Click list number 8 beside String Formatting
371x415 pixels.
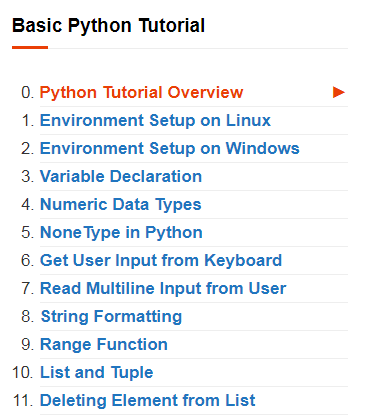tap(28, 316)
